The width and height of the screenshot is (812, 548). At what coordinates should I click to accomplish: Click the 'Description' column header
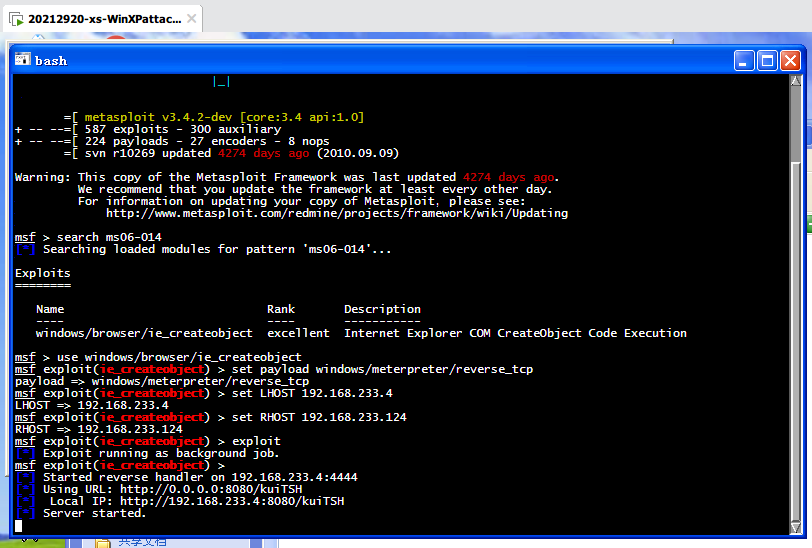(x=382, y=309)
